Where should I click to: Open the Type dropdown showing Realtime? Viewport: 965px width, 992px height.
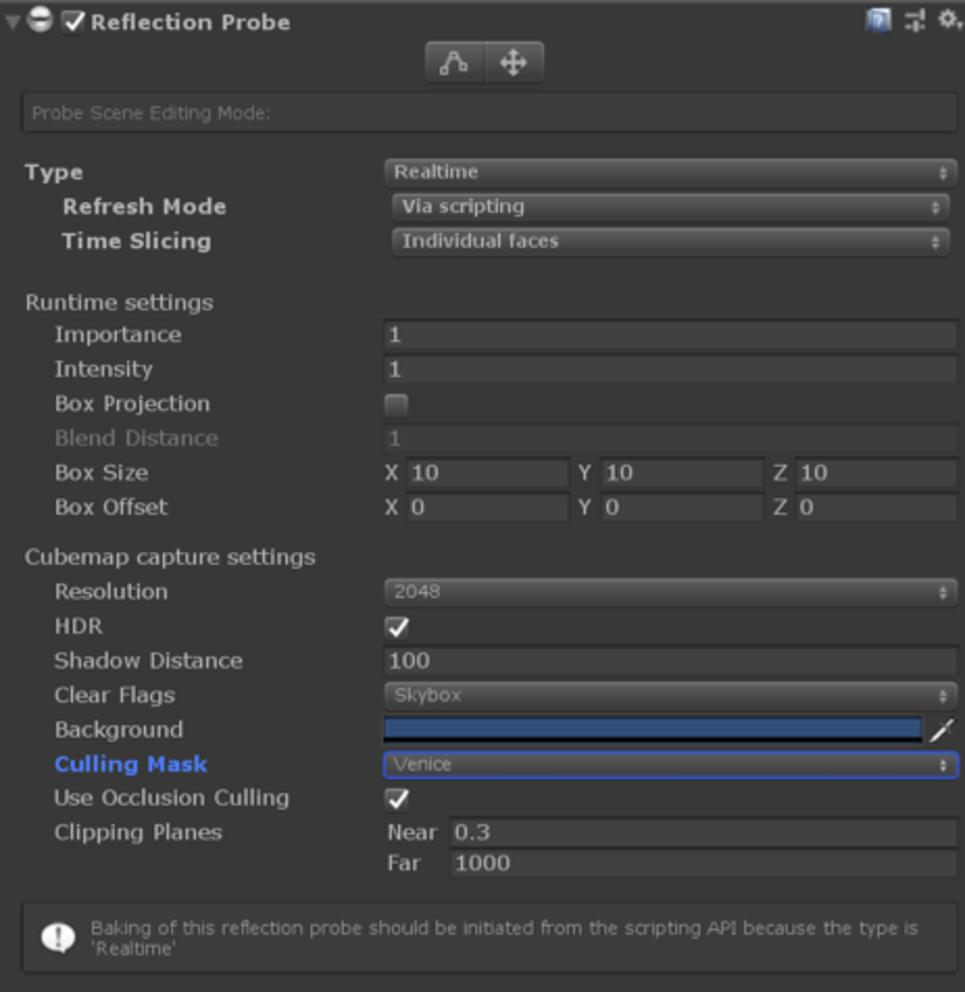point(670,172)
